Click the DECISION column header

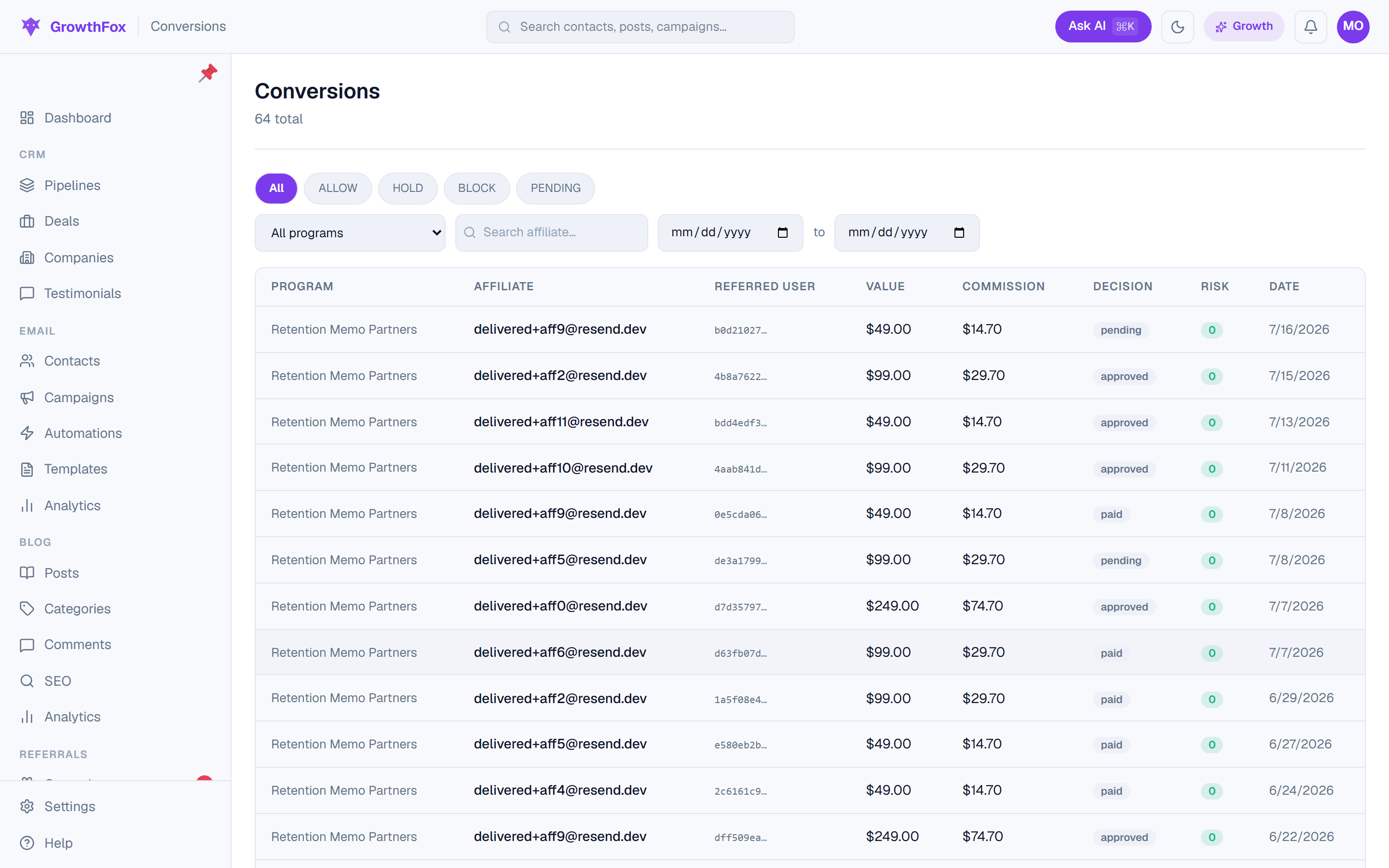1122,286
